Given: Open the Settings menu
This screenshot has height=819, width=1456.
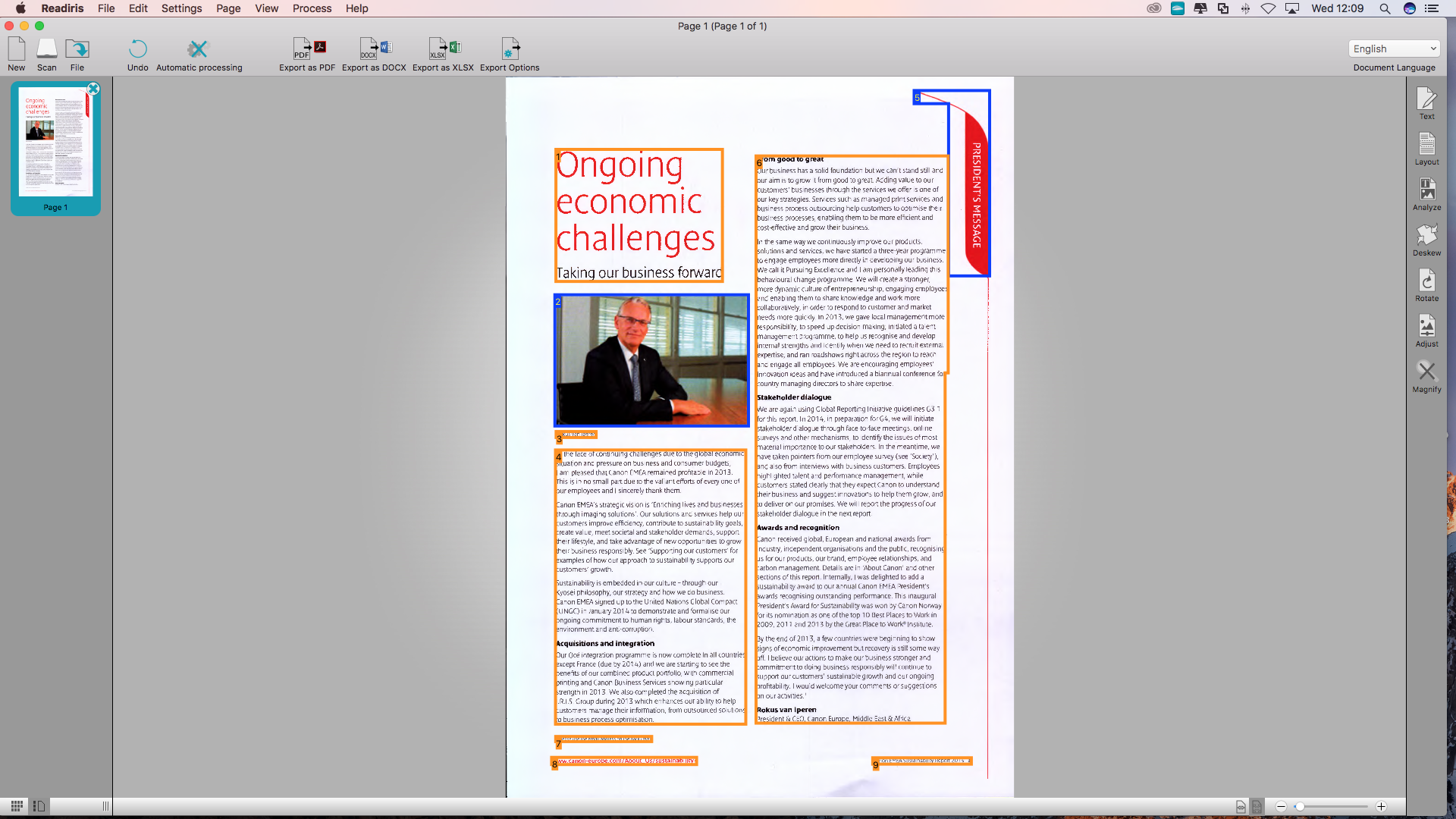Looking at the screenshot, I should pos(181,8).
